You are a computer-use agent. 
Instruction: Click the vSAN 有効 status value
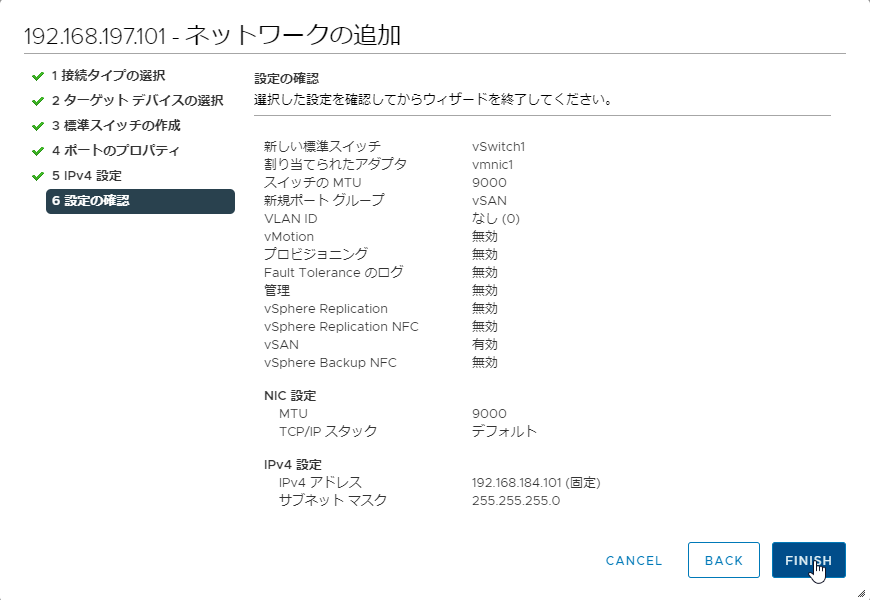pyautogui.click(x=484, y=345)
